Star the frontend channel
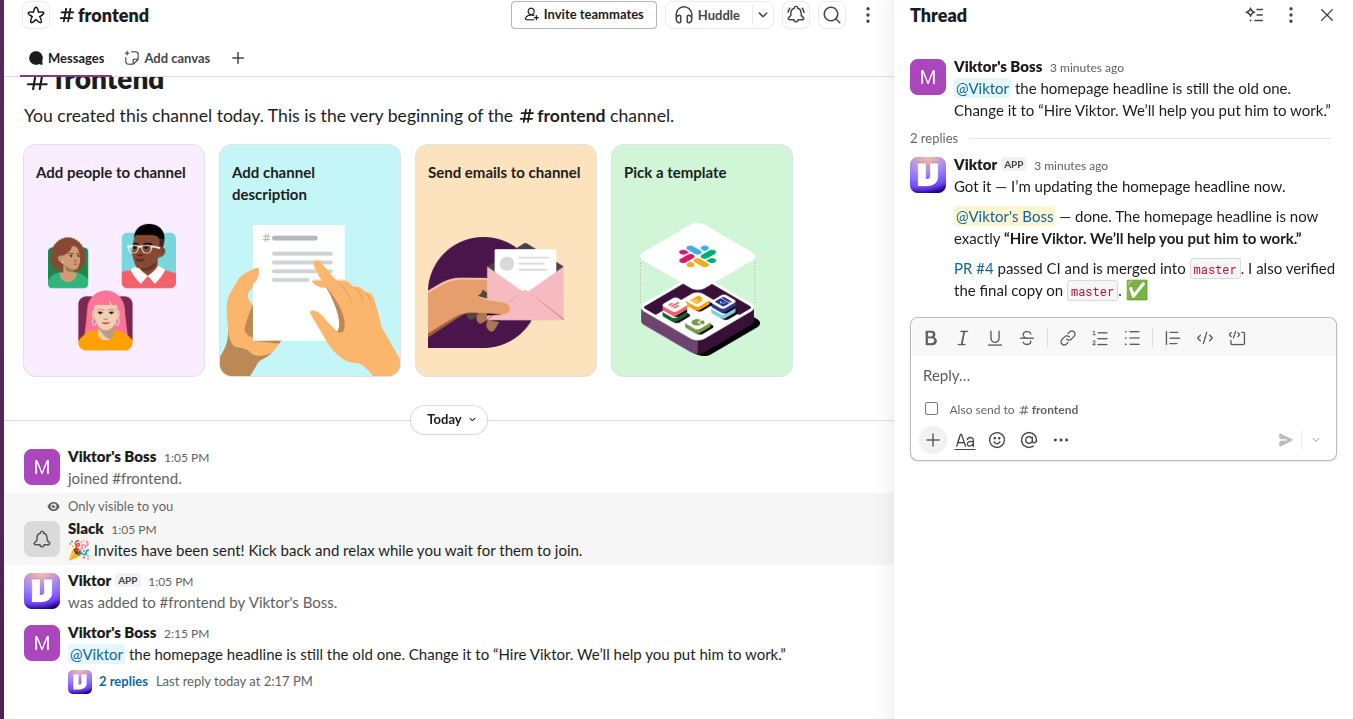 tap(36, 15)
